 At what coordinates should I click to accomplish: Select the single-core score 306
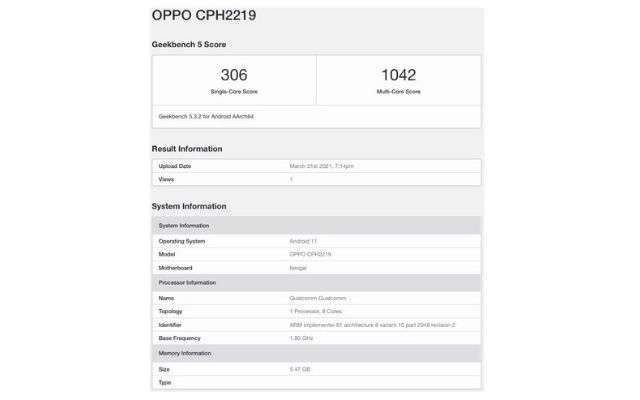234,75
